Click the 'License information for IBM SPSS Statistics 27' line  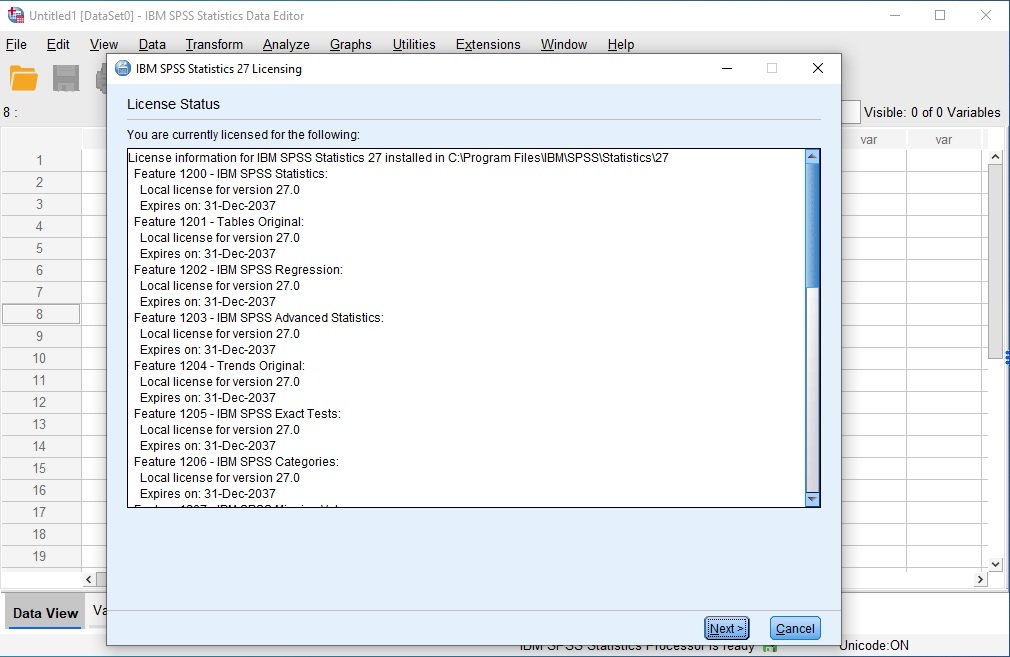click(398, 158)
